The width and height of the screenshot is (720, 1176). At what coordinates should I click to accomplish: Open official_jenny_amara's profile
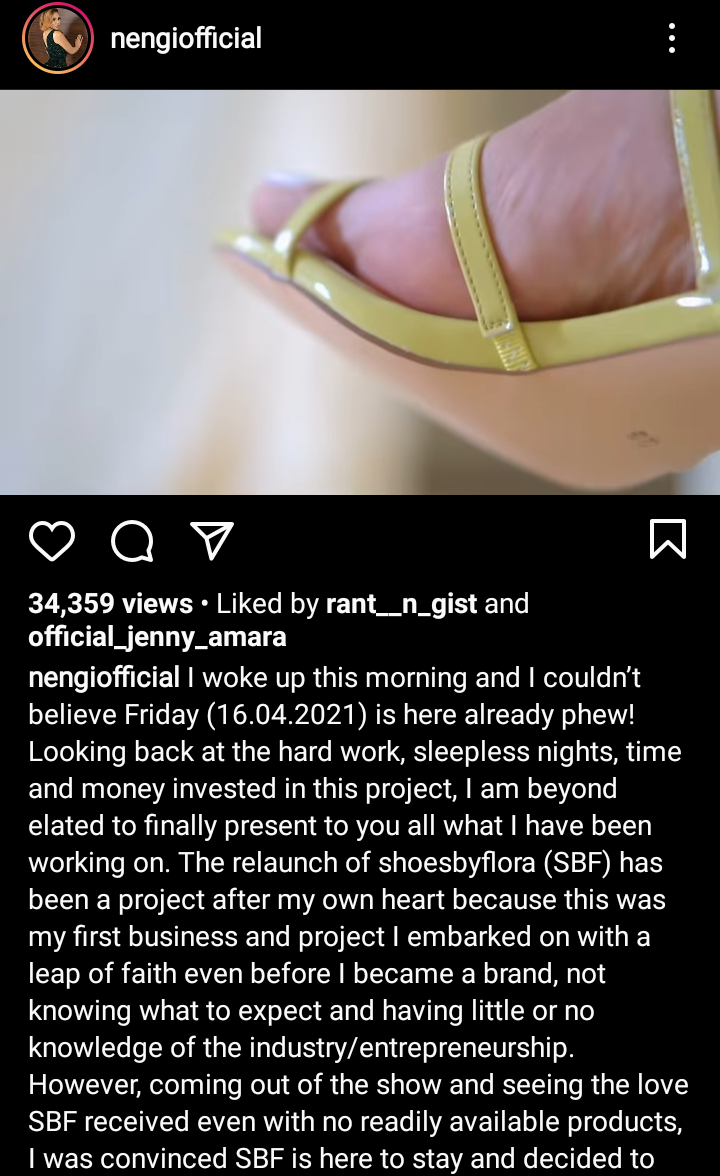click(x=158, y=637)
